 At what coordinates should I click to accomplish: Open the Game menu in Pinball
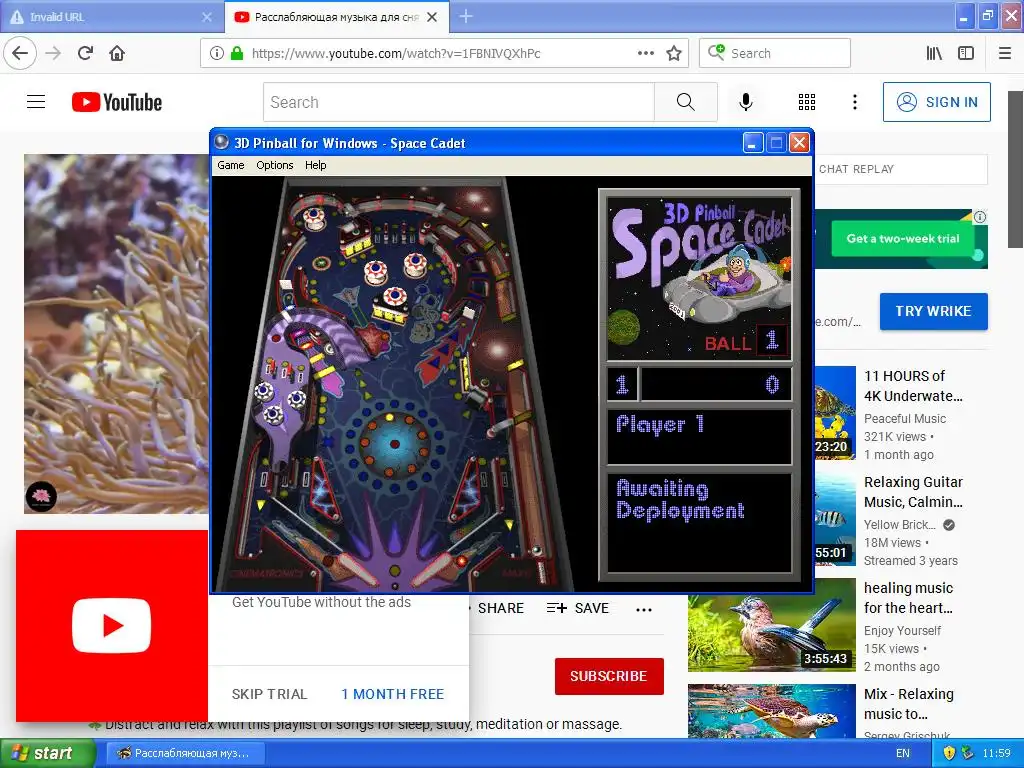(x=231, y=165)
